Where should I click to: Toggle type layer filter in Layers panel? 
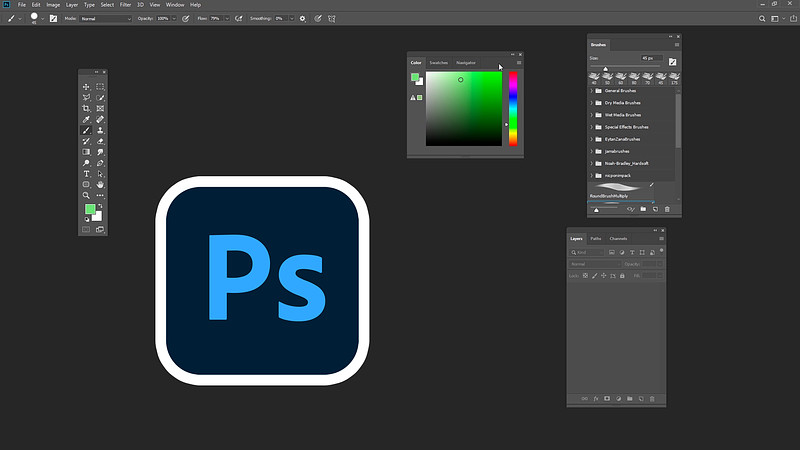632,252
